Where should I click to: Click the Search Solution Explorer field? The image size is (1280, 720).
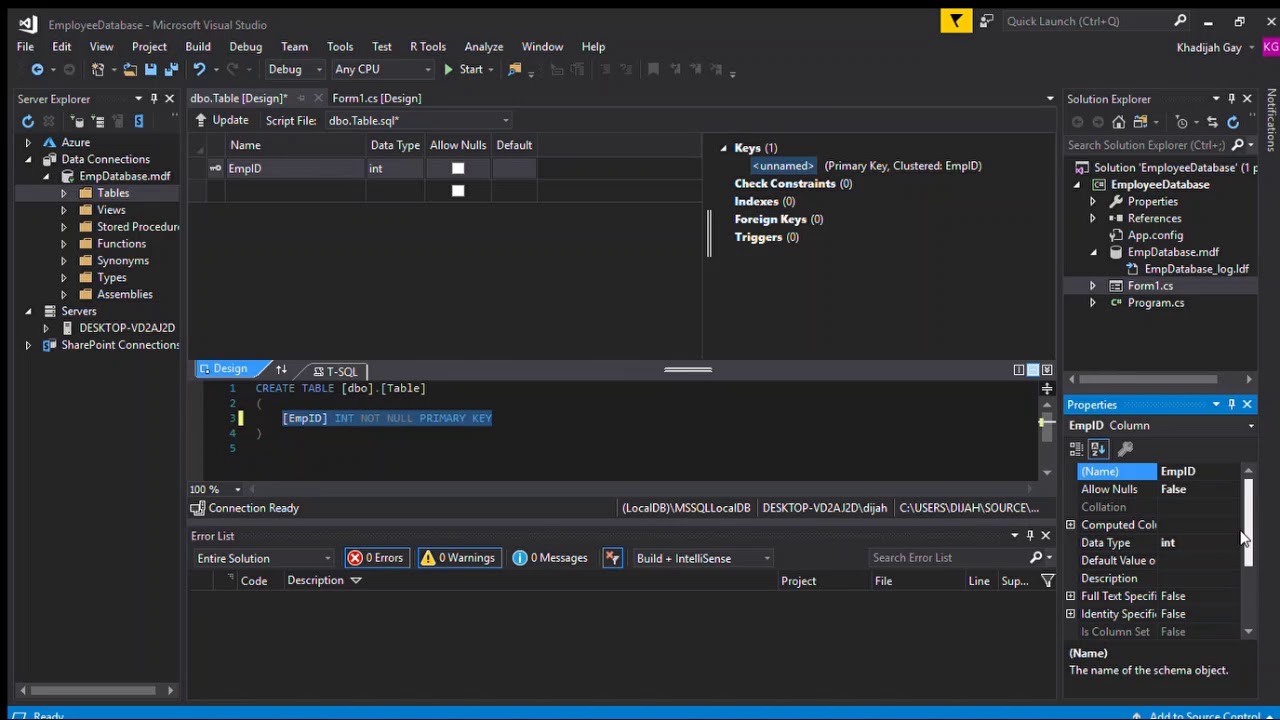[x=1146, y=145]
